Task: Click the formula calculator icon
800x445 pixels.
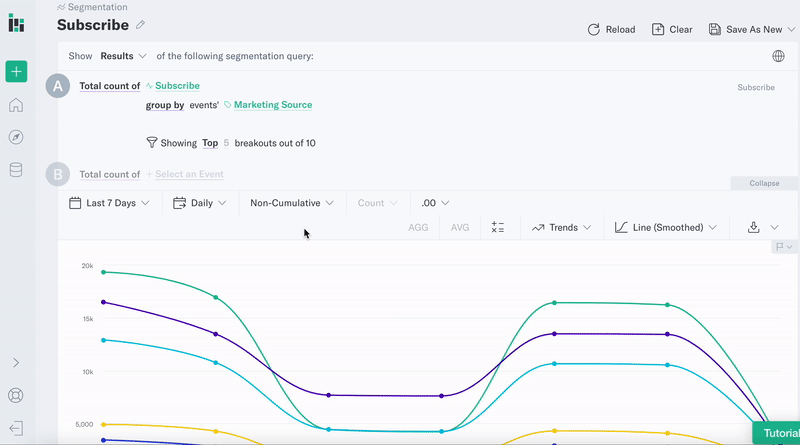Action: click(x=497, y=228)
